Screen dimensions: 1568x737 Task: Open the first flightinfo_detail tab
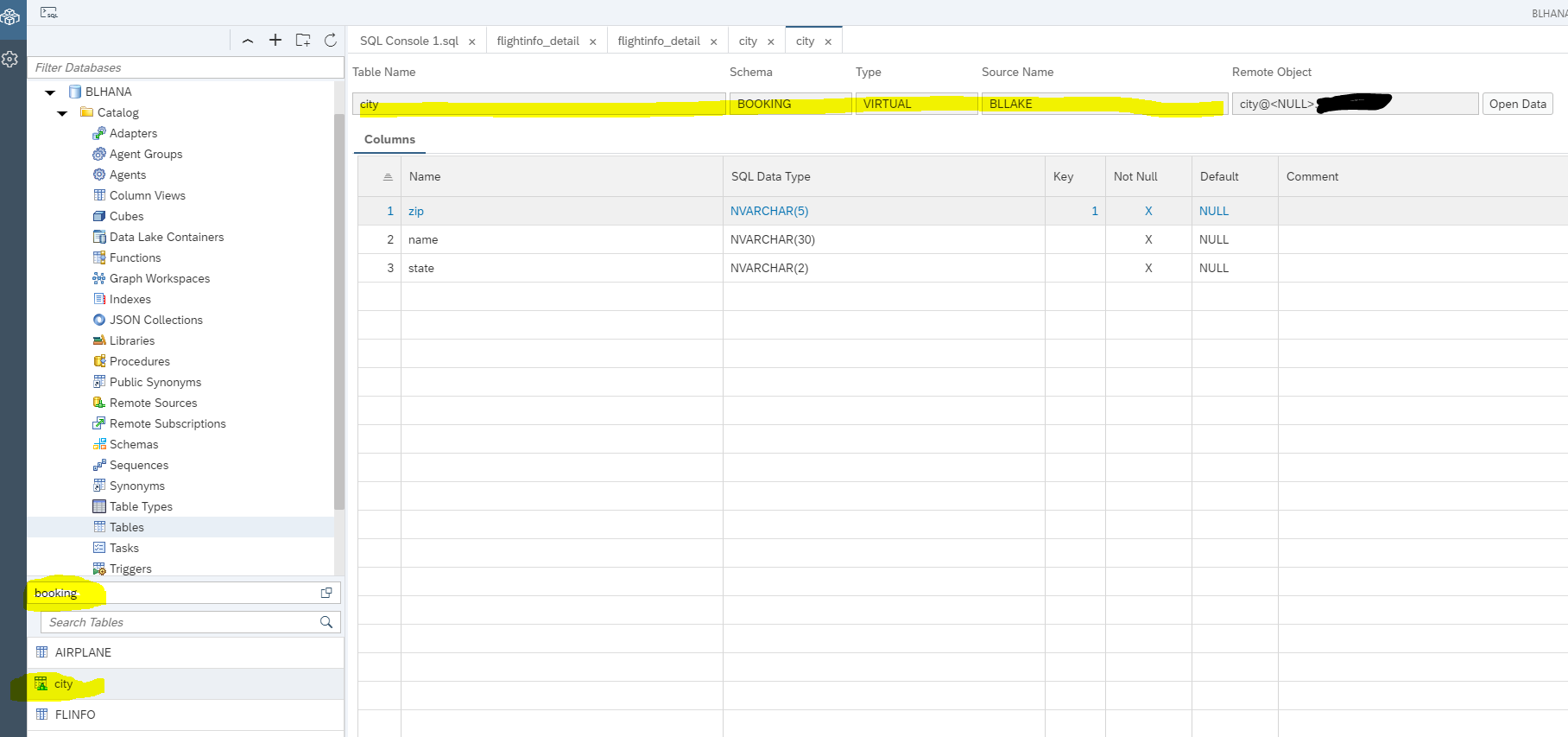pos(537,41)
